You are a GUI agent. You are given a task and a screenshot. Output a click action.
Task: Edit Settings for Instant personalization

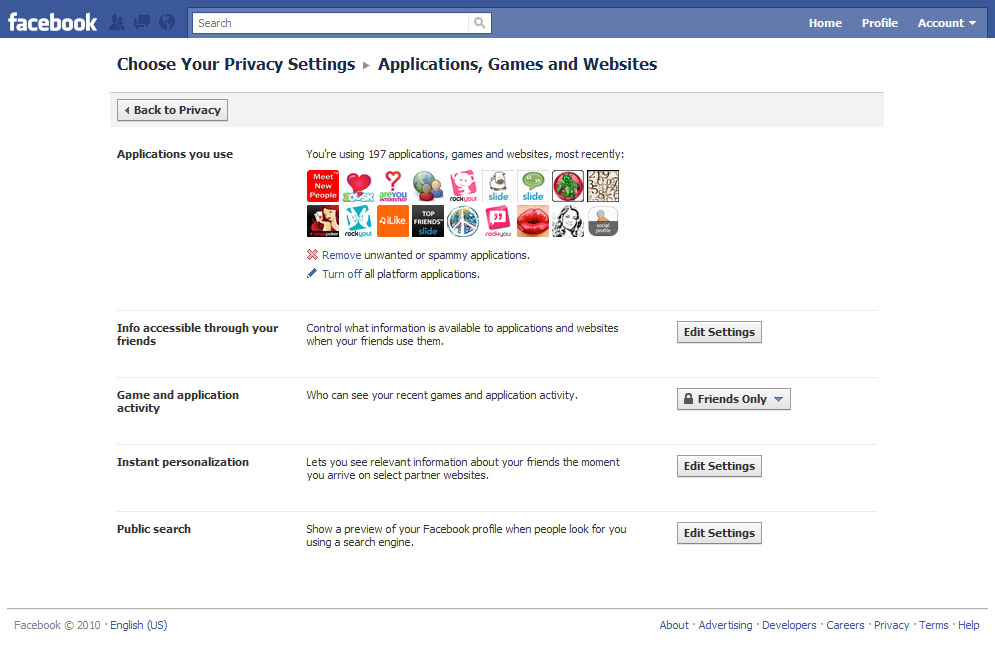(719, 466)
